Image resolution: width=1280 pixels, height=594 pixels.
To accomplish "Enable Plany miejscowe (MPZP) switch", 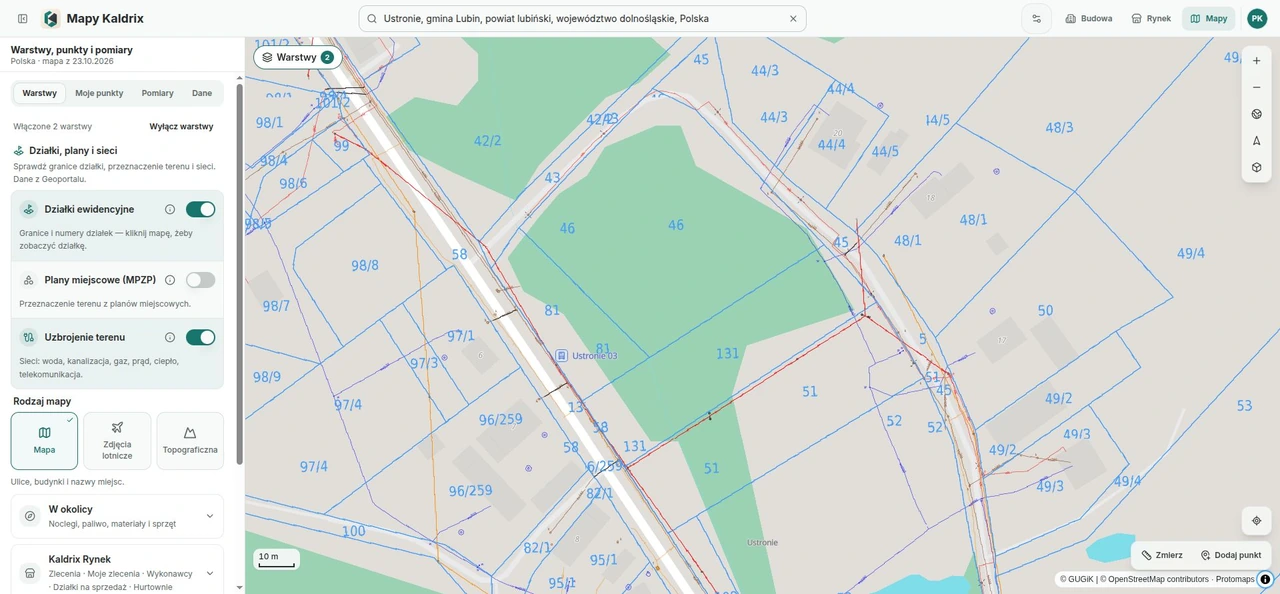I will pos(200,280).
